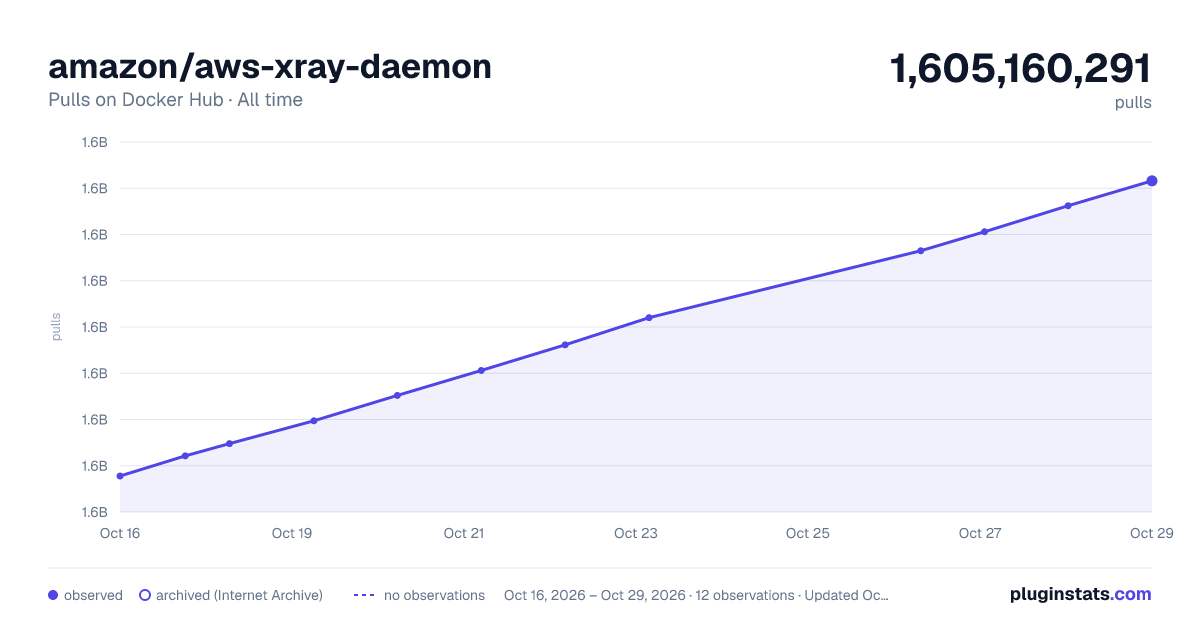Viewport: 1200px width, 630px height.
Task: Click the date range and 12 observations text
Action: pos(696,595)
